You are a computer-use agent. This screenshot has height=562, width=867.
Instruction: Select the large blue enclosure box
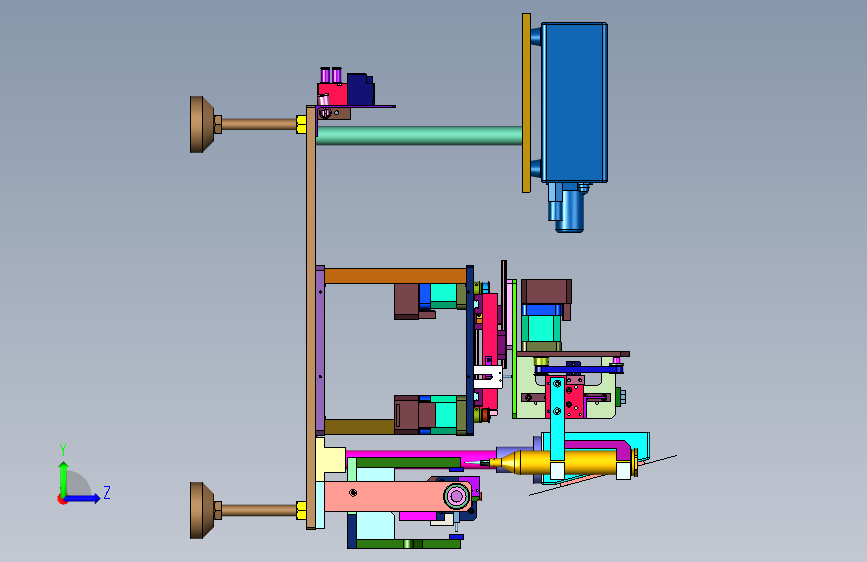point(574,102)
